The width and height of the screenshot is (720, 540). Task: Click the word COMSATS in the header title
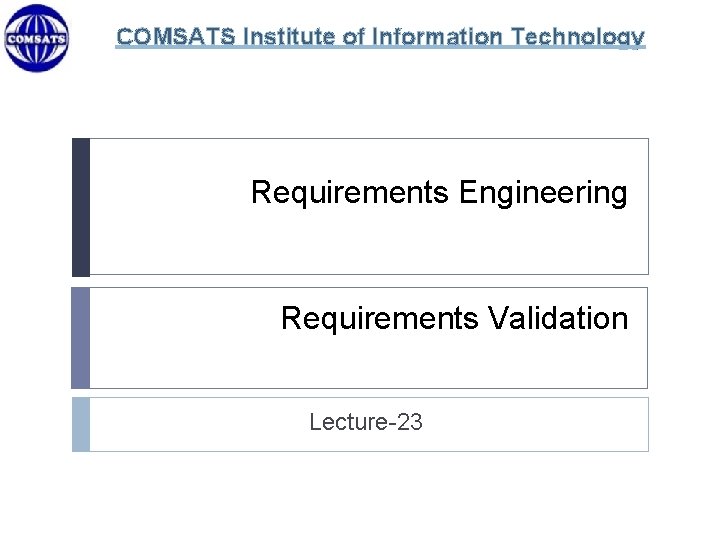point(176,38)
